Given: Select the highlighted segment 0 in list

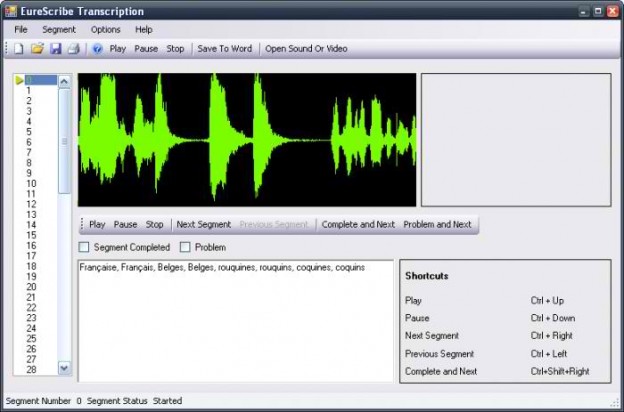Looking at the screenshot, I should [x=41, y=80].
